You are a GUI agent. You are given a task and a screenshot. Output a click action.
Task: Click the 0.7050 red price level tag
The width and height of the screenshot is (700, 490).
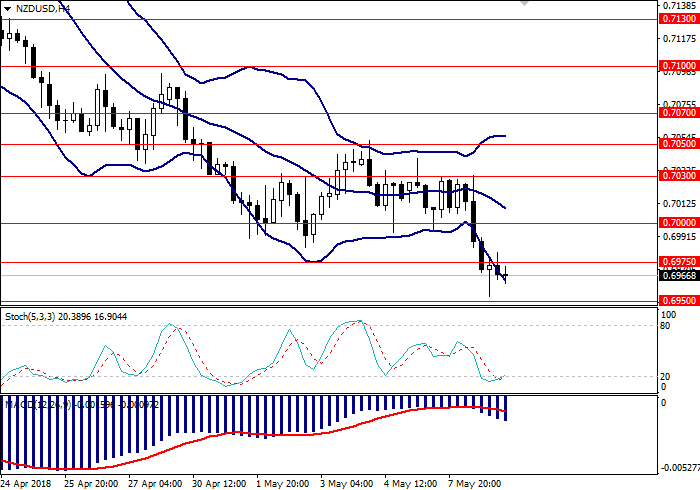[677, 143]
